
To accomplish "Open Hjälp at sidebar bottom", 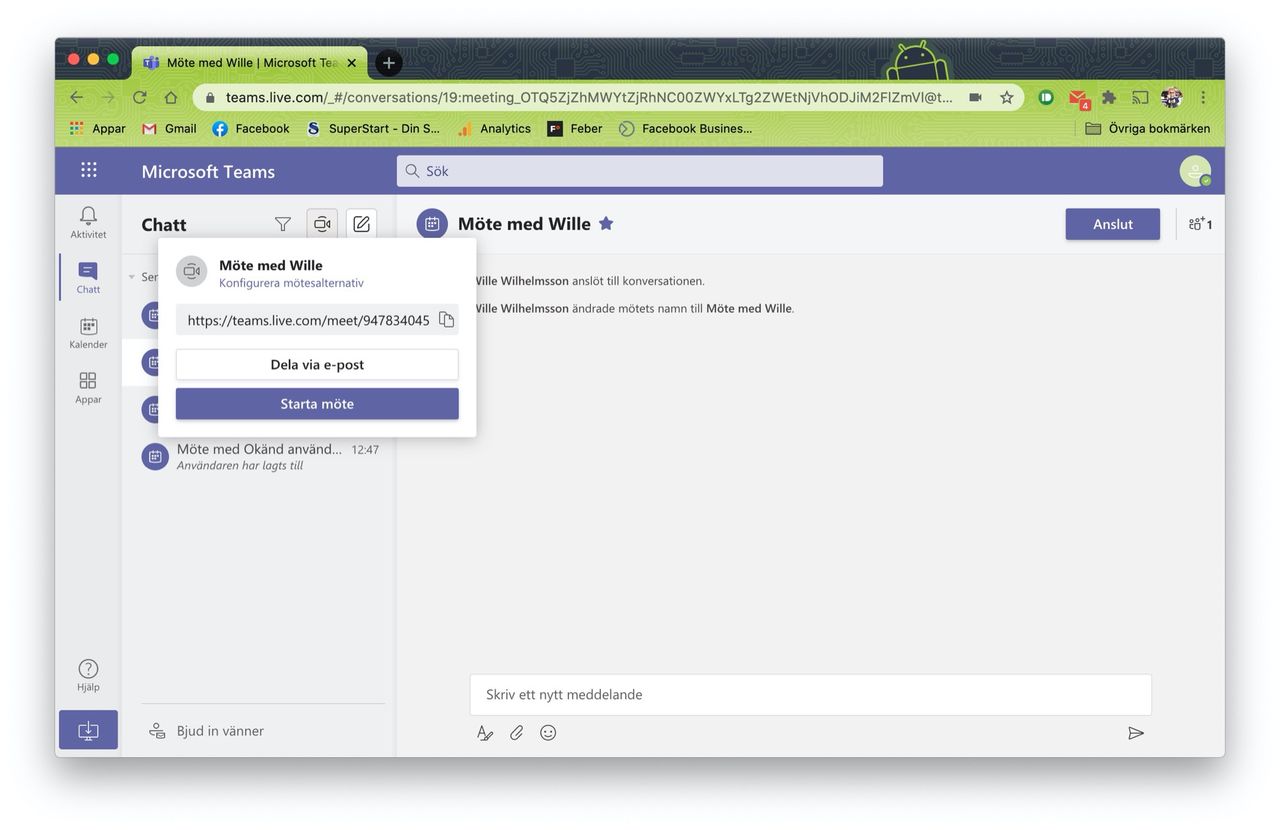I will tap(88, 675).
